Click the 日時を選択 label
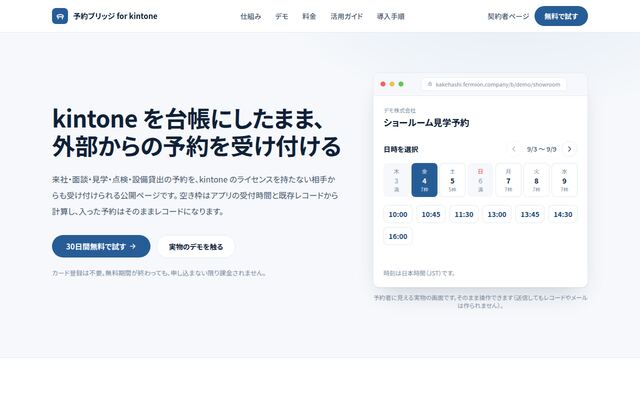Image resolution: width=640 pixels, height=400 pixels. click(401, 149)
